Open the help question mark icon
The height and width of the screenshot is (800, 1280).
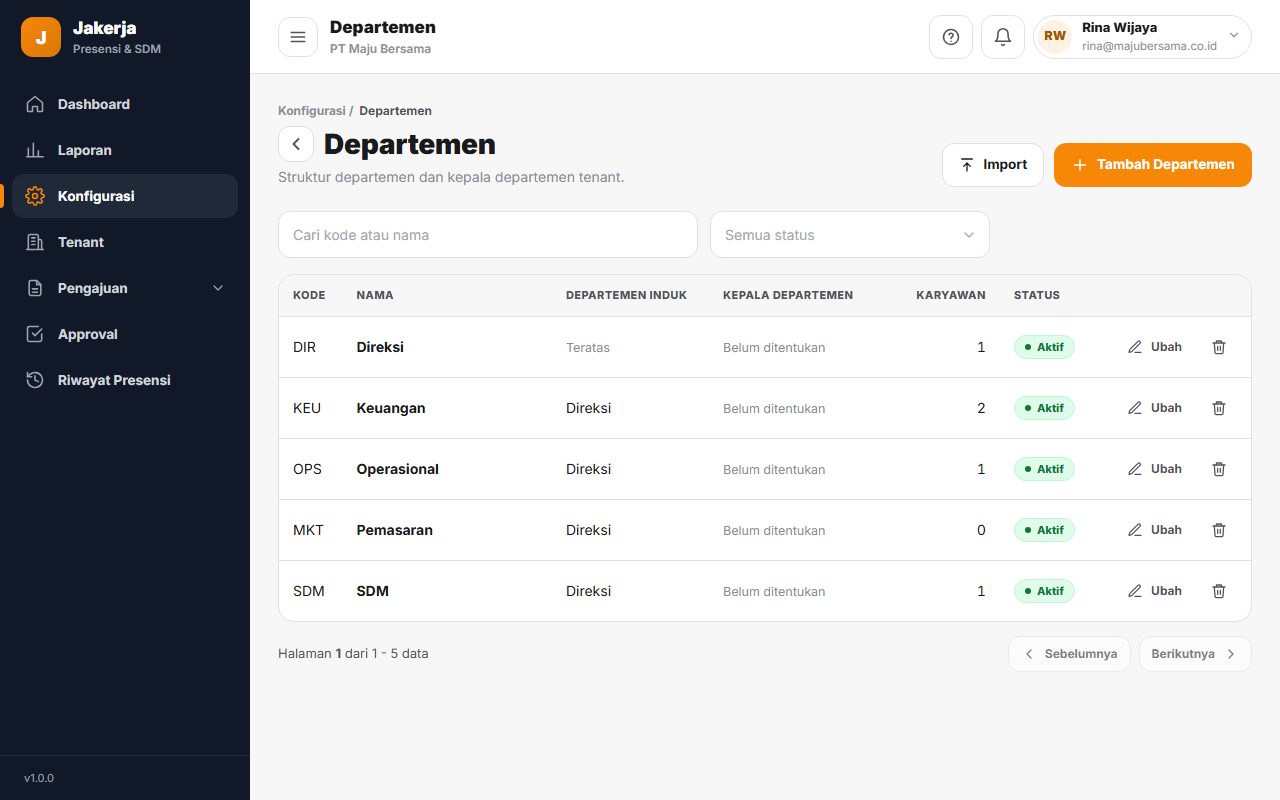[951, 37]
